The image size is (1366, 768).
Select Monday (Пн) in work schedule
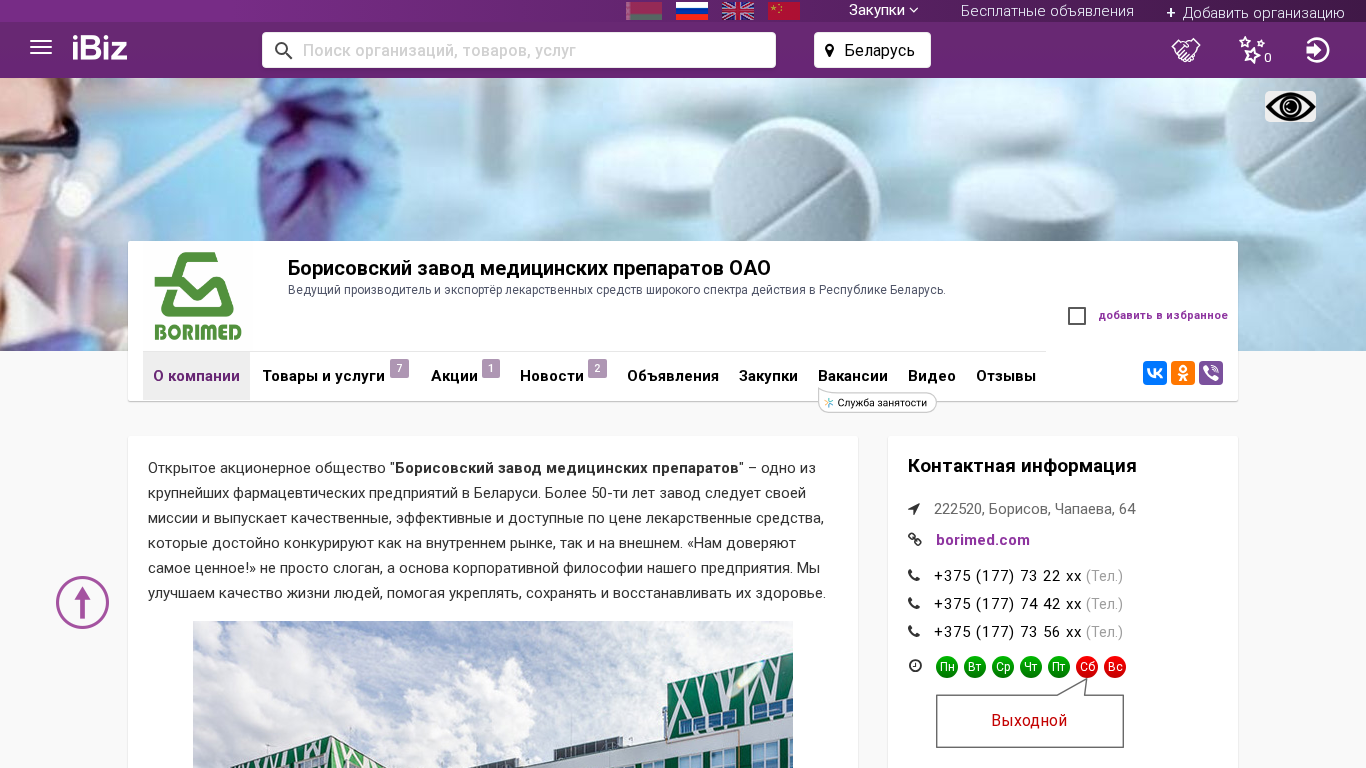(x=947, y=667)
